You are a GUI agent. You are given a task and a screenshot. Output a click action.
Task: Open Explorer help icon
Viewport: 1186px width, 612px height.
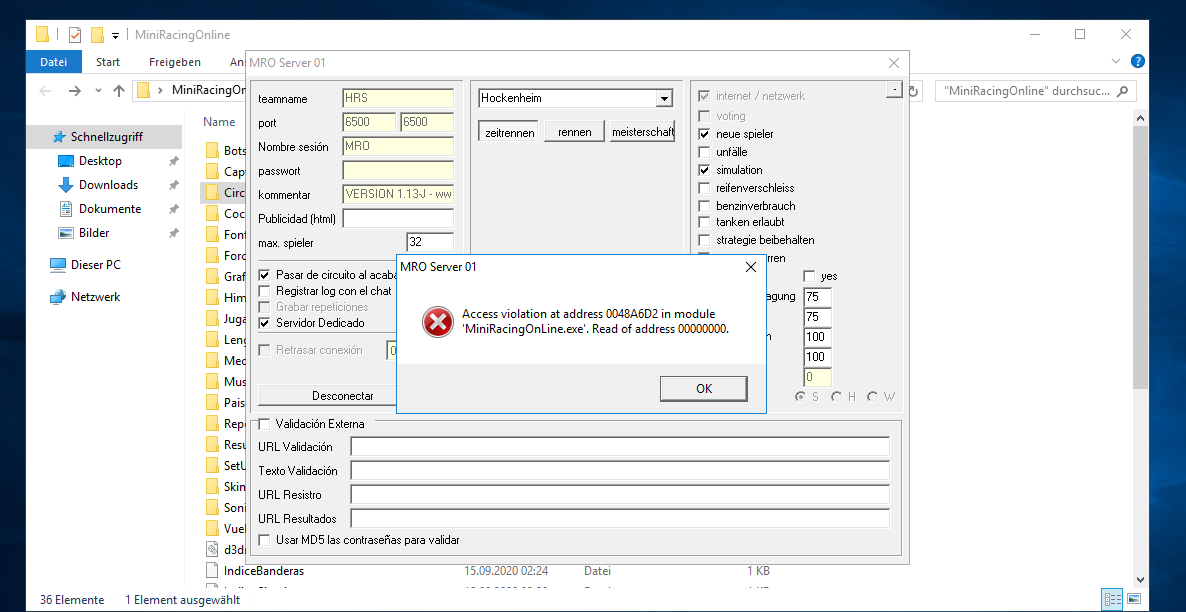[x=1137, y=61]
